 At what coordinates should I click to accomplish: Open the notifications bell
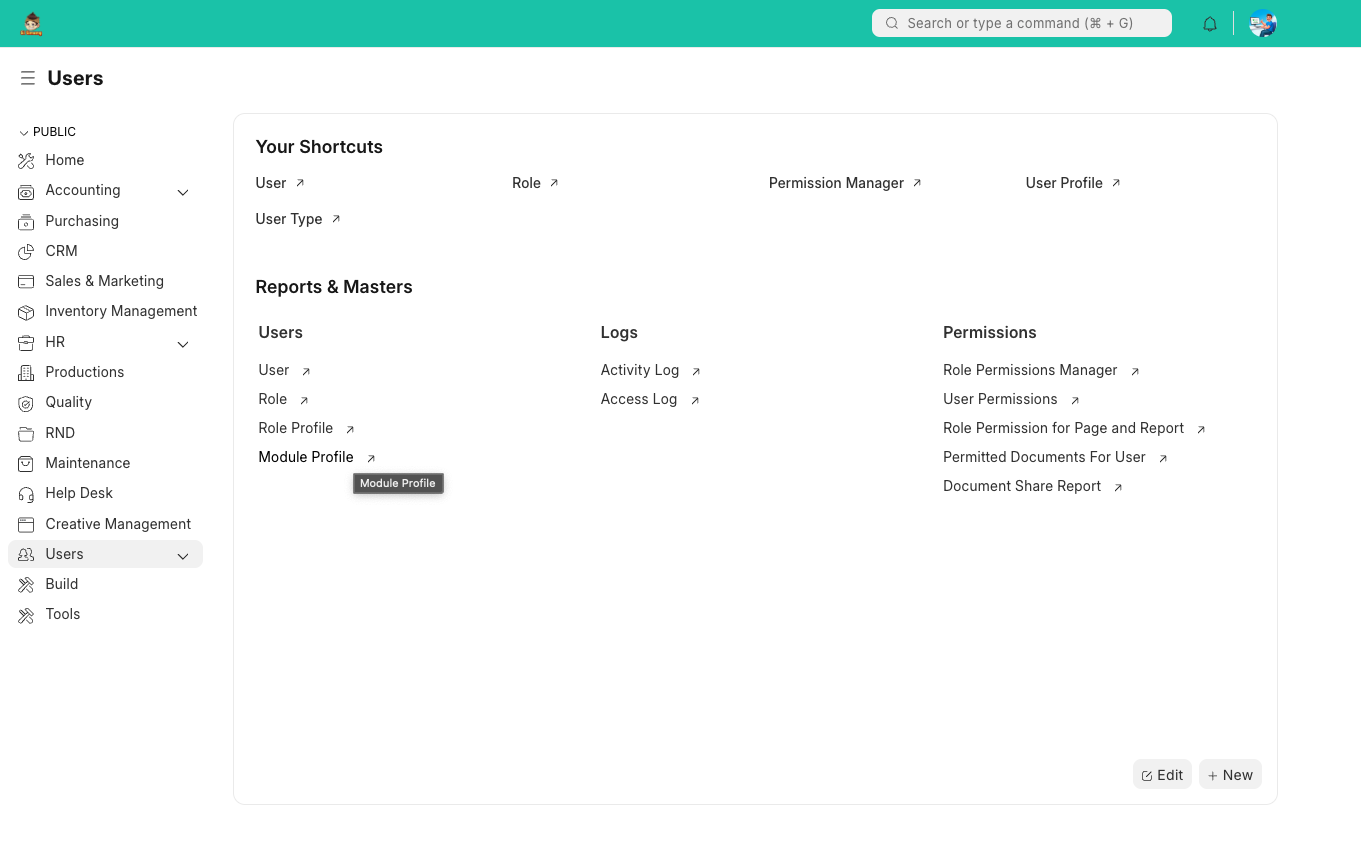pos(1209,23)
